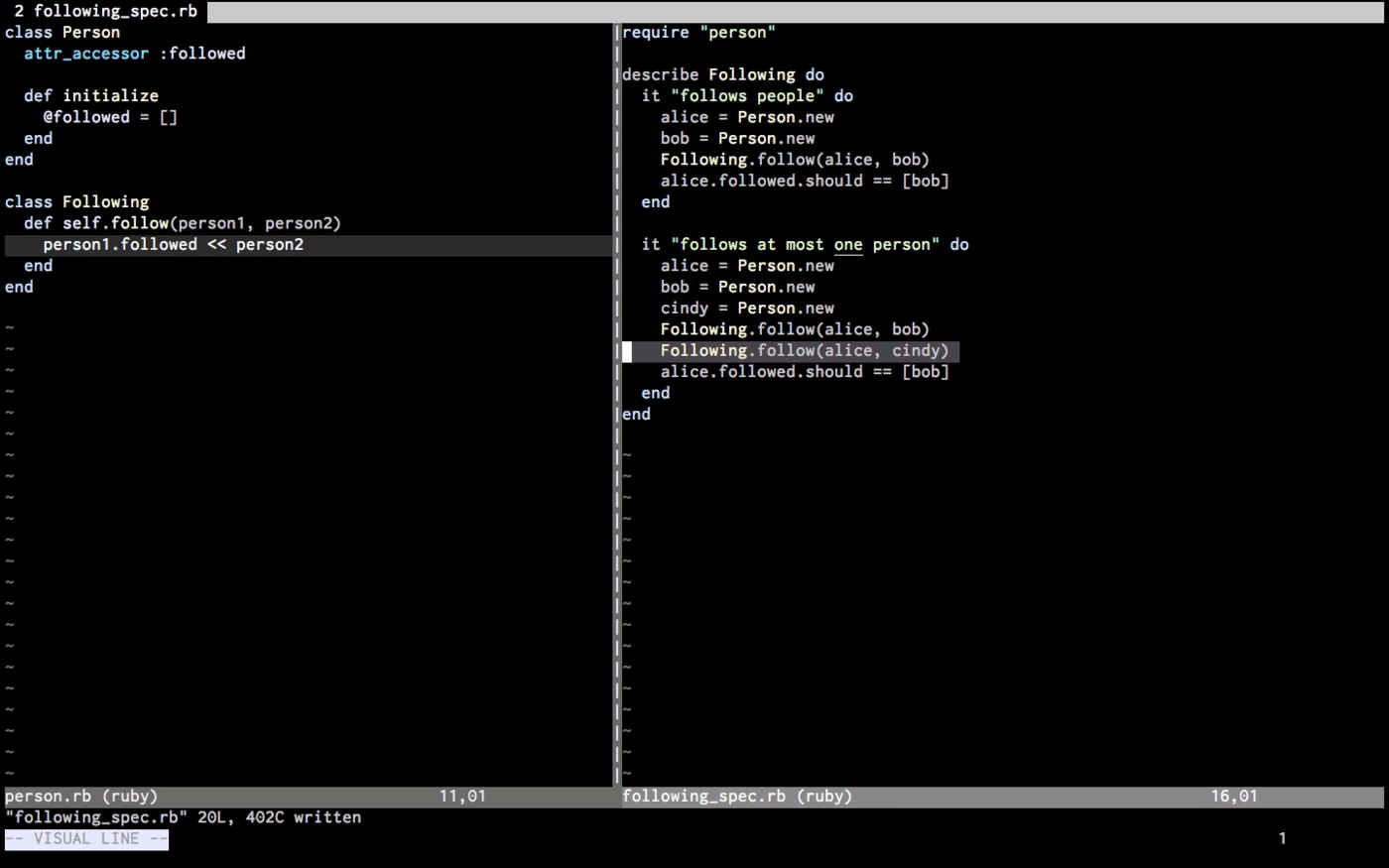The width and height of the screenshot is (1389, 868).
Task: Place cursor on 'describe Following do'
Action: coord(722,75)
